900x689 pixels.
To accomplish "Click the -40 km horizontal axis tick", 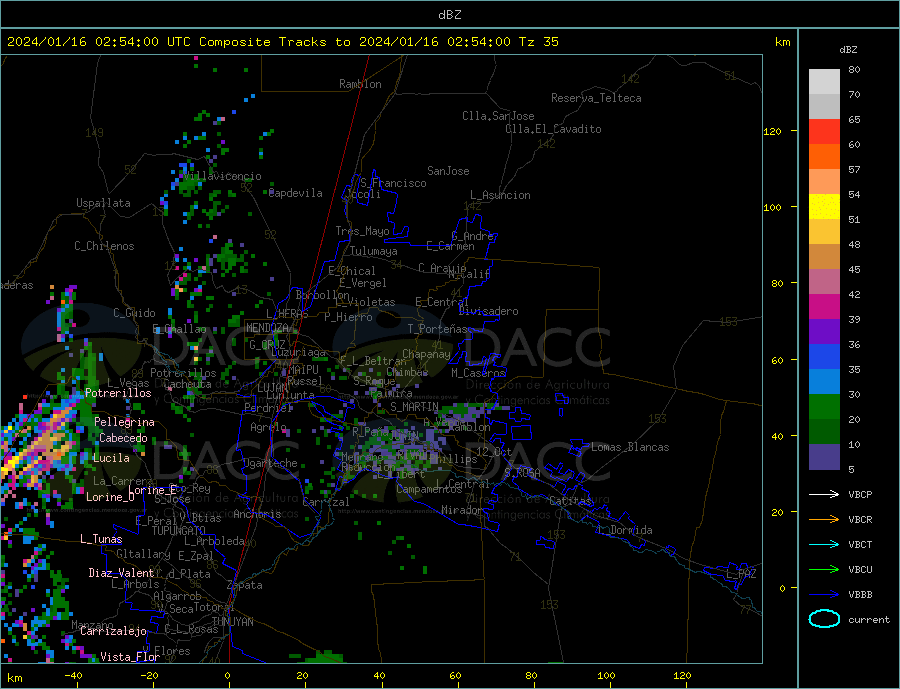I will click(73, 675).
